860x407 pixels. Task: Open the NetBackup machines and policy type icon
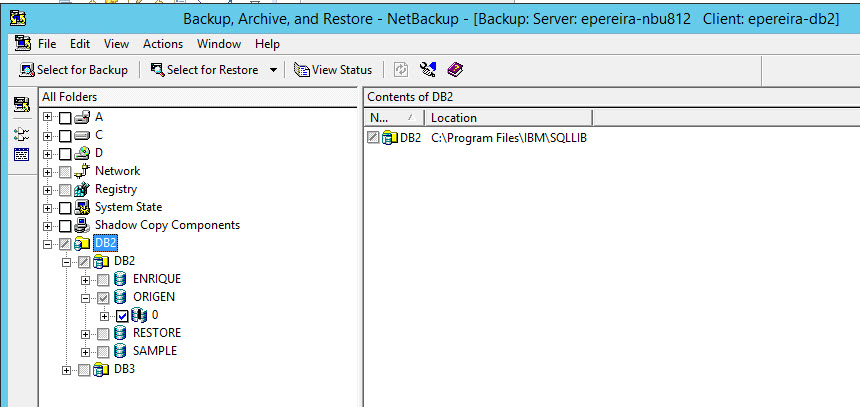click(428, 70)
